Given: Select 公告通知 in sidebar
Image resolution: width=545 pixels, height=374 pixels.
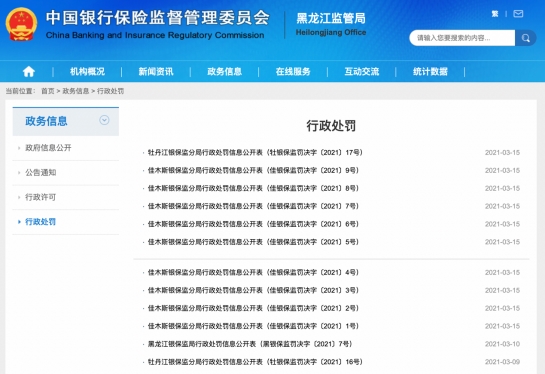Looking at the screenshot, I should coord(41,172).
